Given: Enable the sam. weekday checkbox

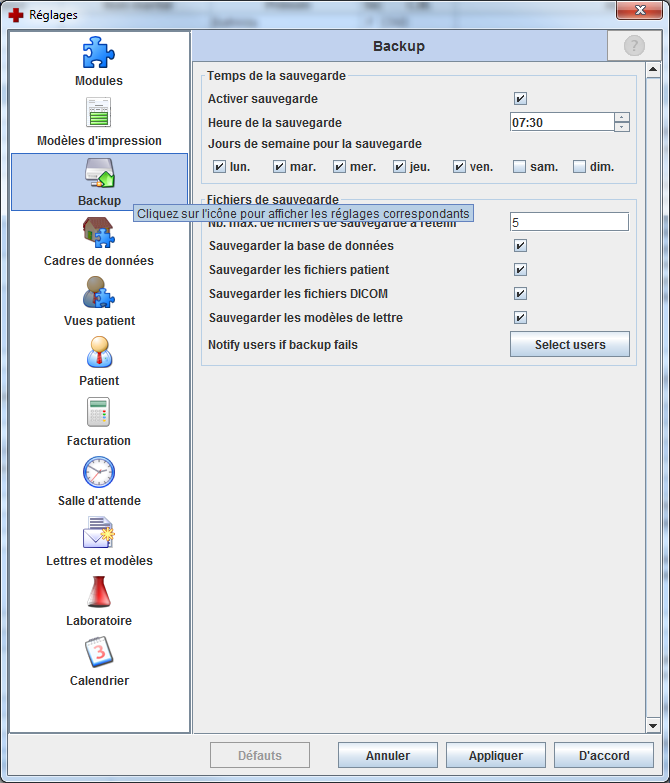Looking at the screenshot, I should [x=520, y=167].
